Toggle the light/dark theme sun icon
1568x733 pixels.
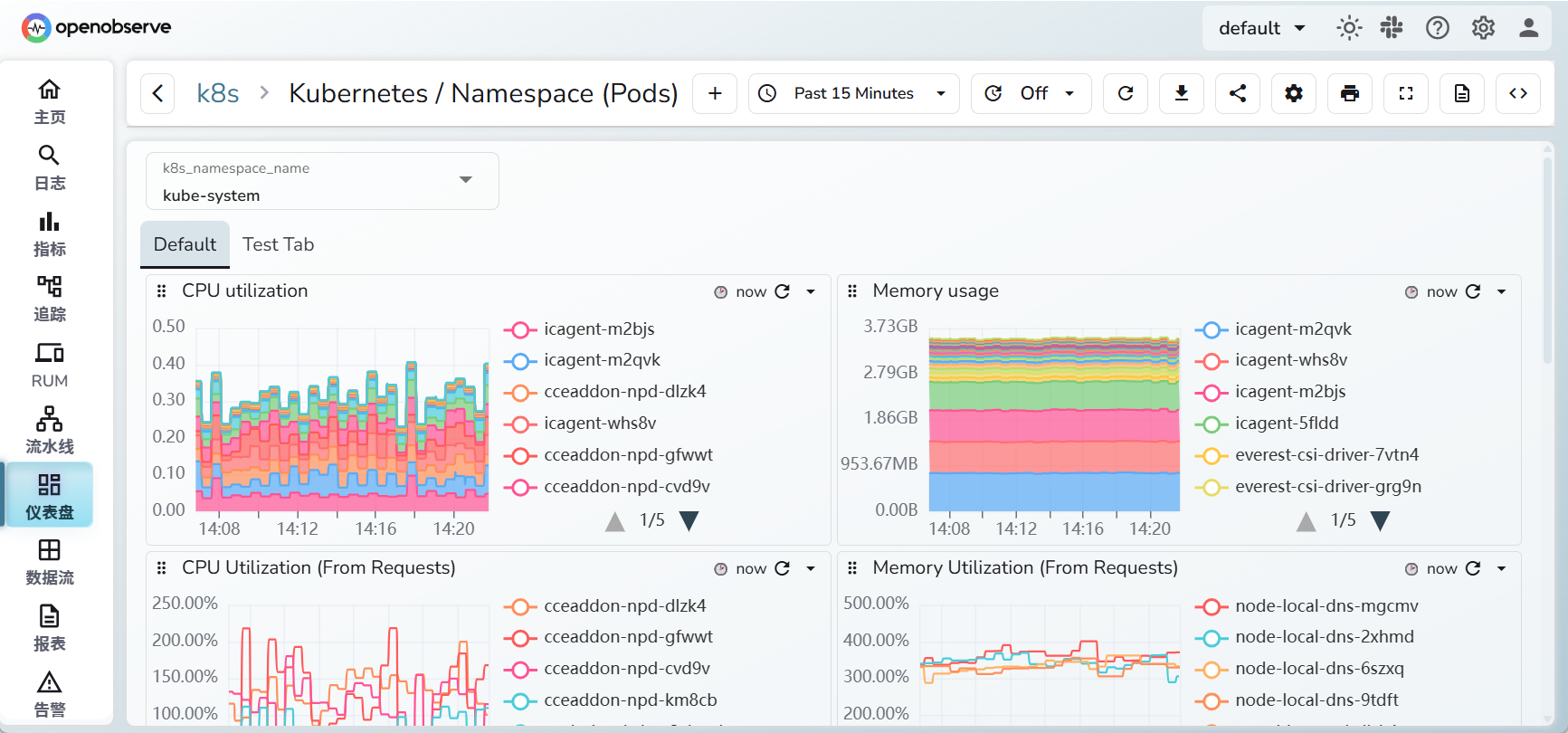pyautogui.click(x=1349, y=28)
